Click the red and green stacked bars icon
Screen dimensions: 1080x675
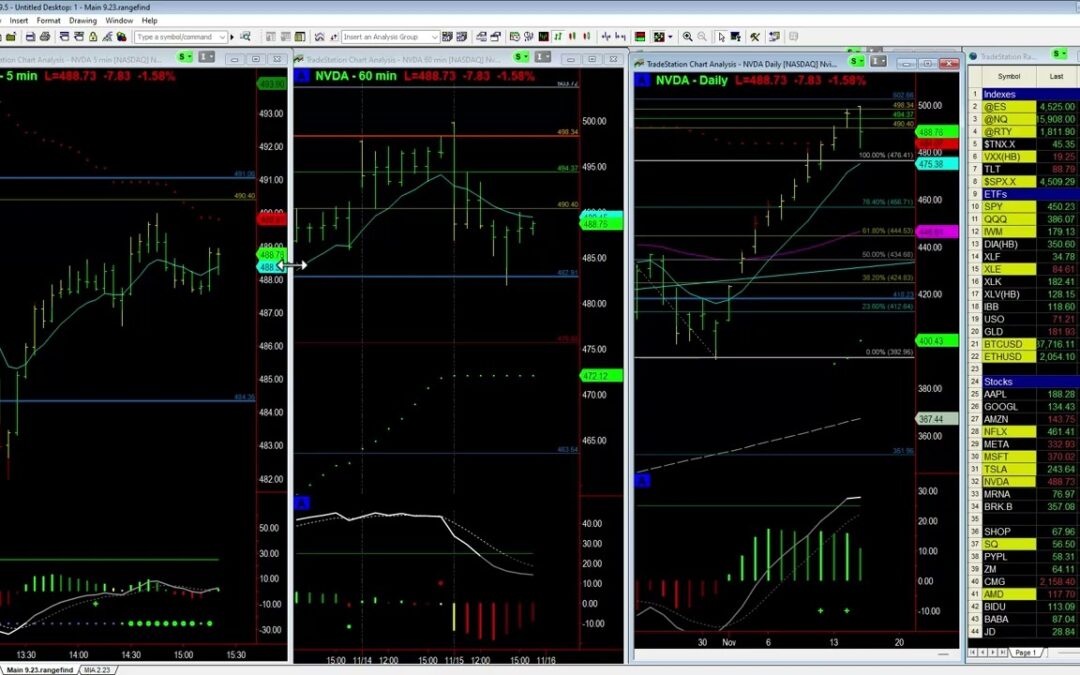coord(640,37)
